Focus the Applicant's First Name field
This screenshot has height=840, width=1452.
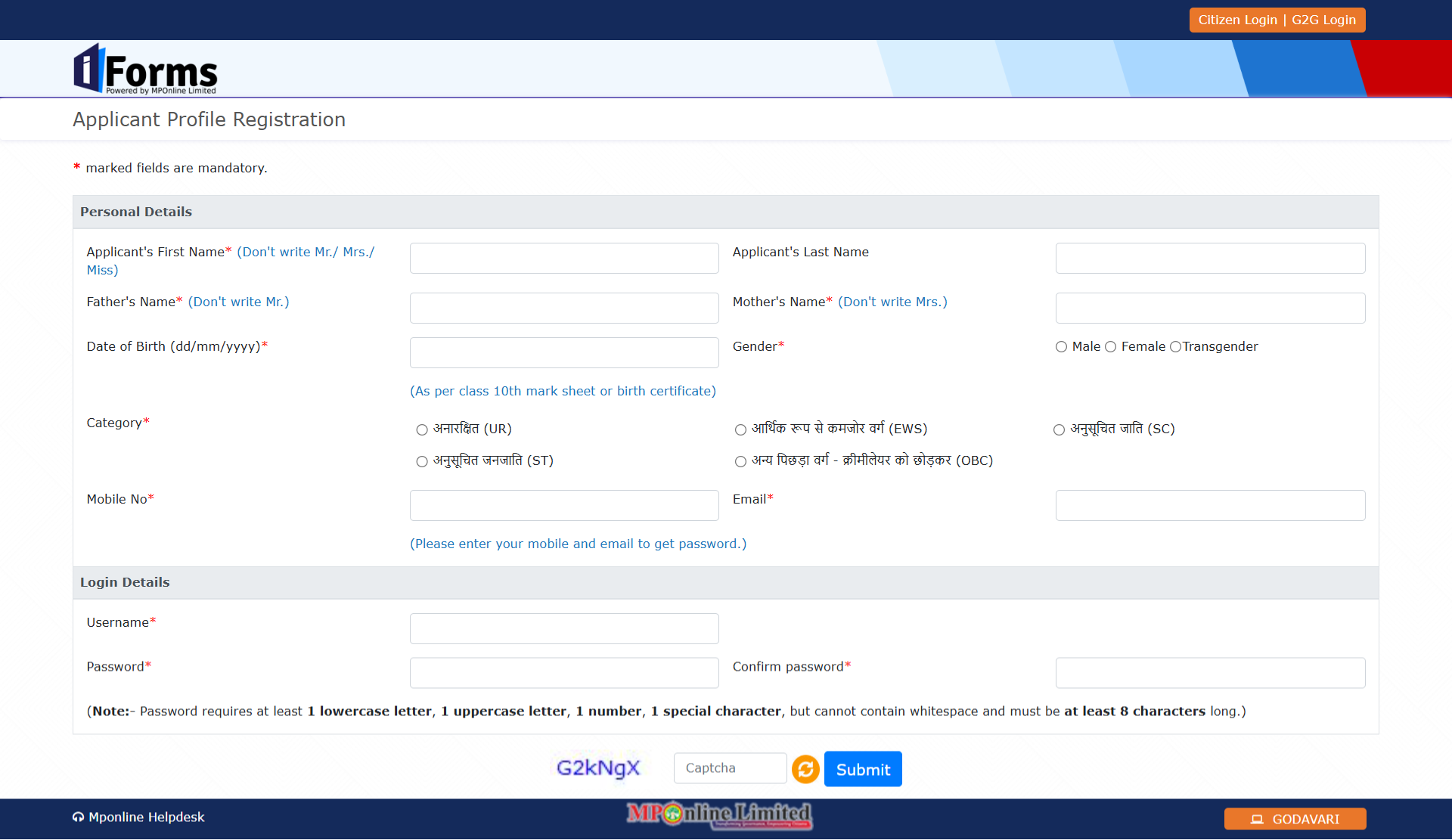tap(564, 258)
